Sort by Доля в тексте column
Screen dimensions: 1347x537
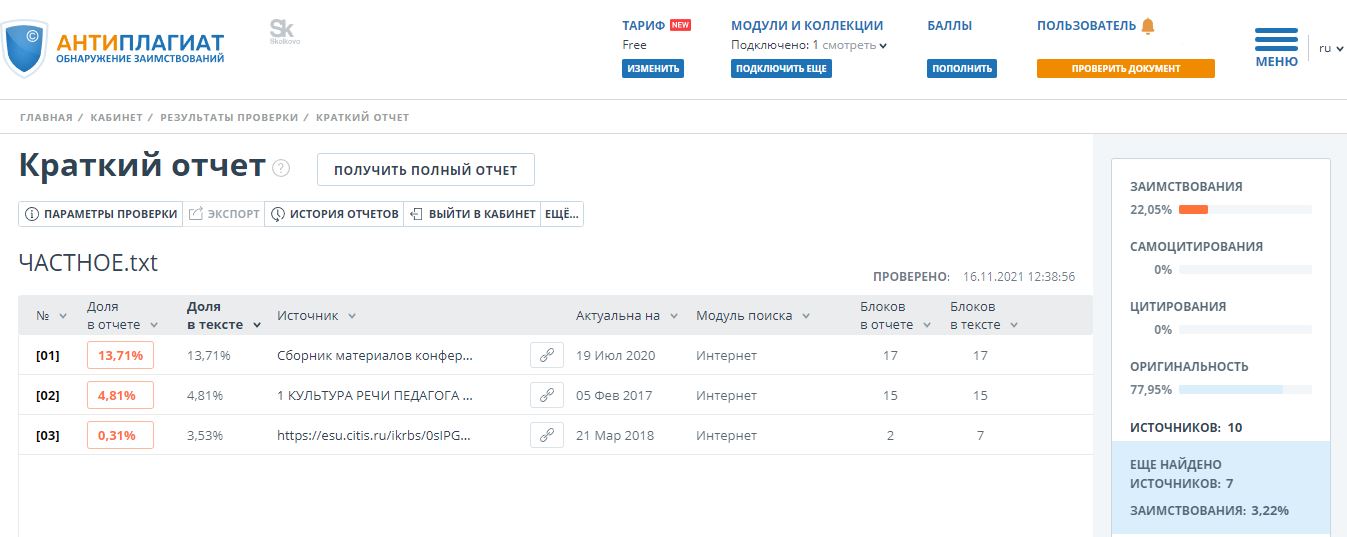point(223,315)
